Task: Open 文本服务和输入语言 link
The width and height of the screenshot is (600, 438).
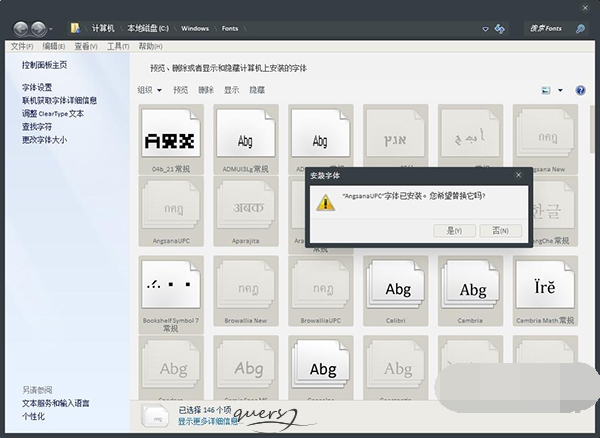Action: [x=55, y=403]
